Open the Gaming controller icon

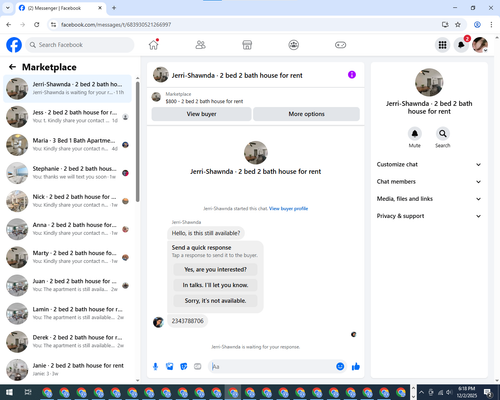point(340,45)
